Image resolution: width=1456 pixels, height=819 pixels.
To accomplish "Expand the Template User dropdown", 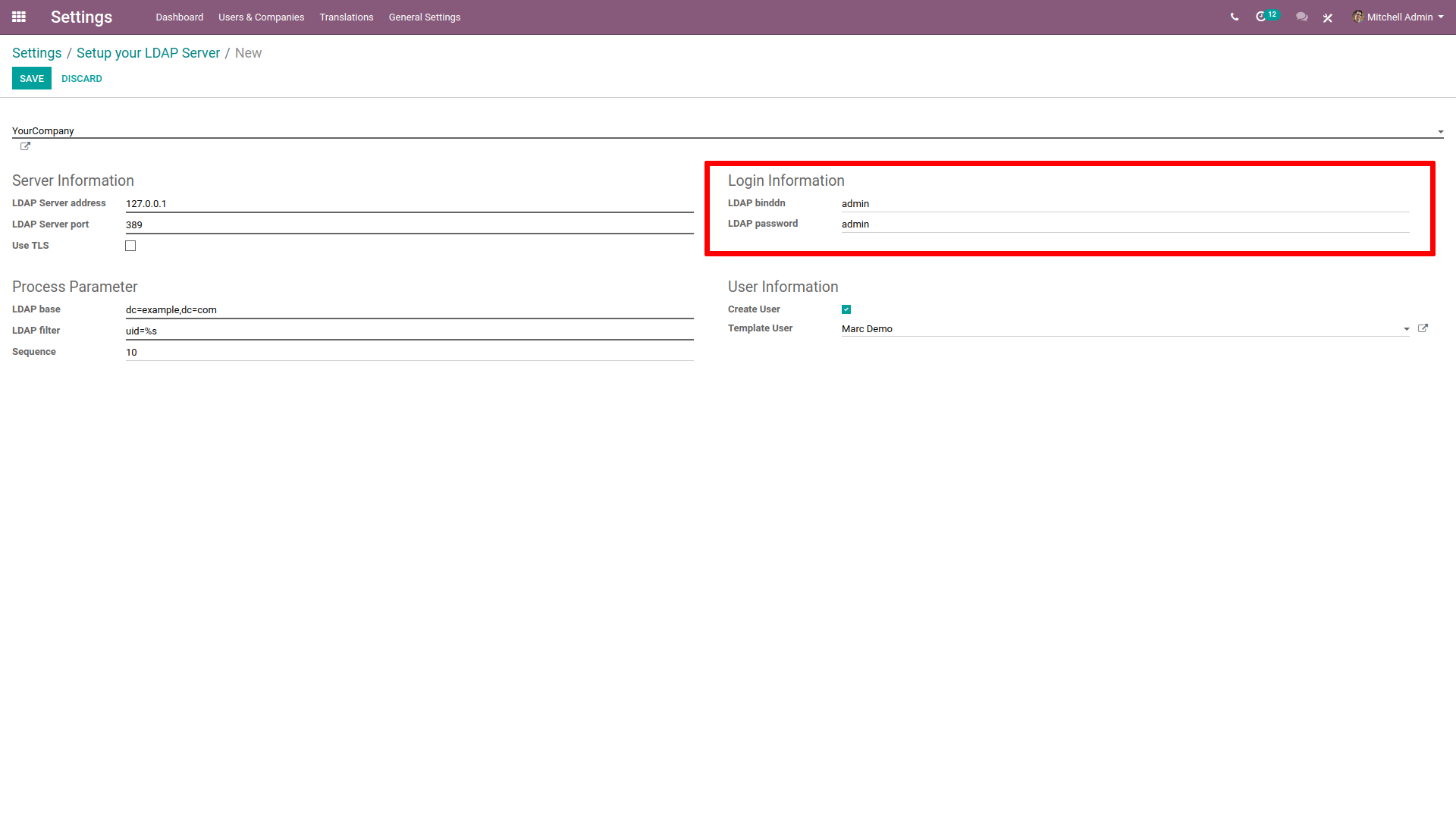I will [x=1406, y=328].
